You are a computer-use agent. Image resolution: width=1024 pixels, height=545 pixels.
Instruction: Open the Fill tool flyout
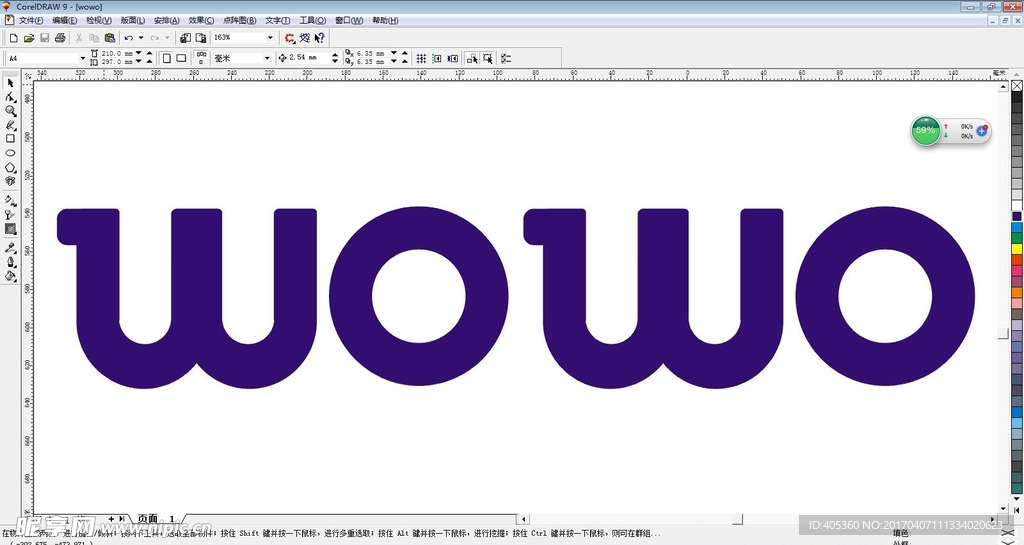point(10,276)
